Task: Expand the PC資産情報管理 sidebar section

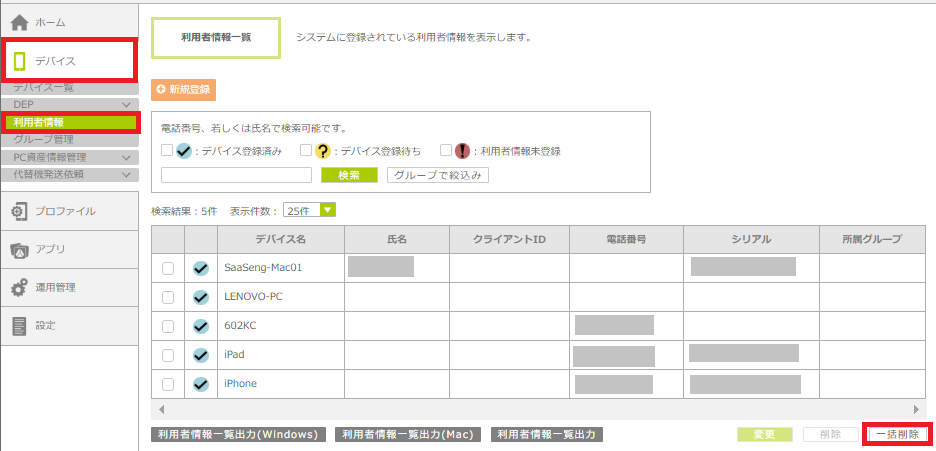Action: click(126, 157)
